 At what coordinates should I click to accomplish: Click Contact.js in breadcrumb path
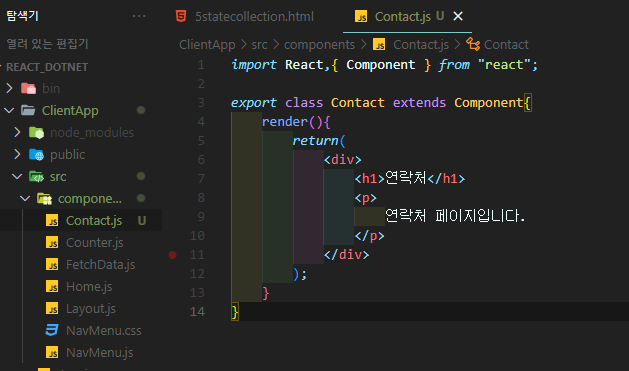pyautogui.click(x=421, y=45)
